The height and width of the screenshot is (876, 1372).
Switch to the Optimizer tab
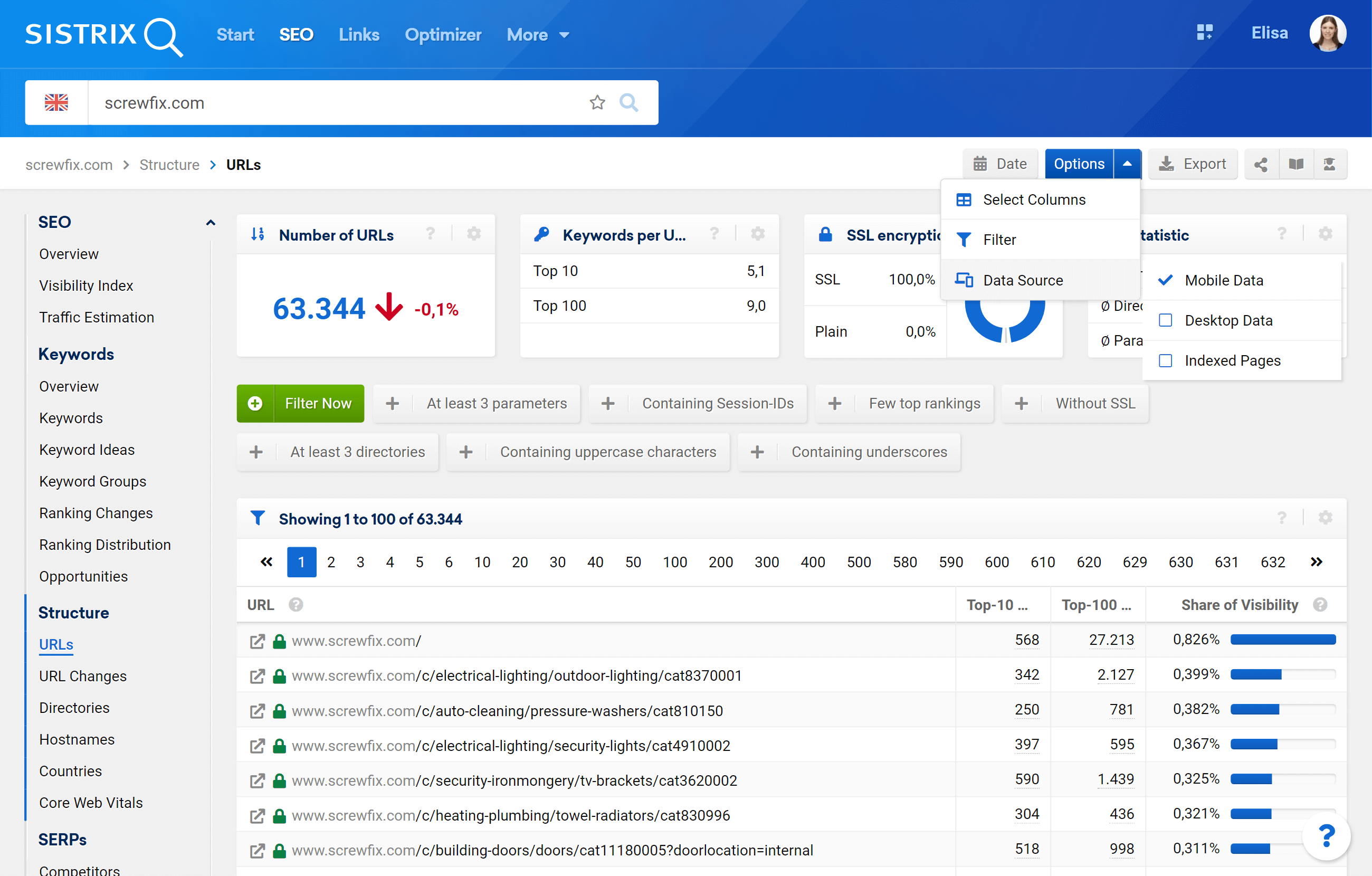click(x=443, y=34)
